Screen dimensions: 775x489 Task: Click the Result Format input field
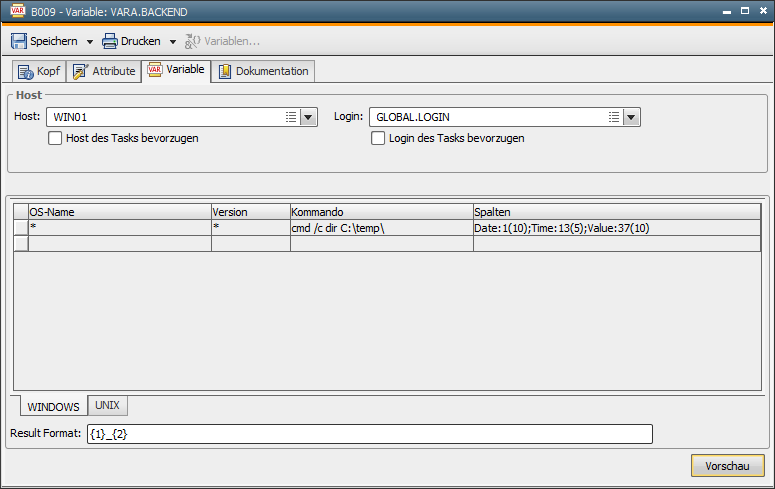point(369,434)
